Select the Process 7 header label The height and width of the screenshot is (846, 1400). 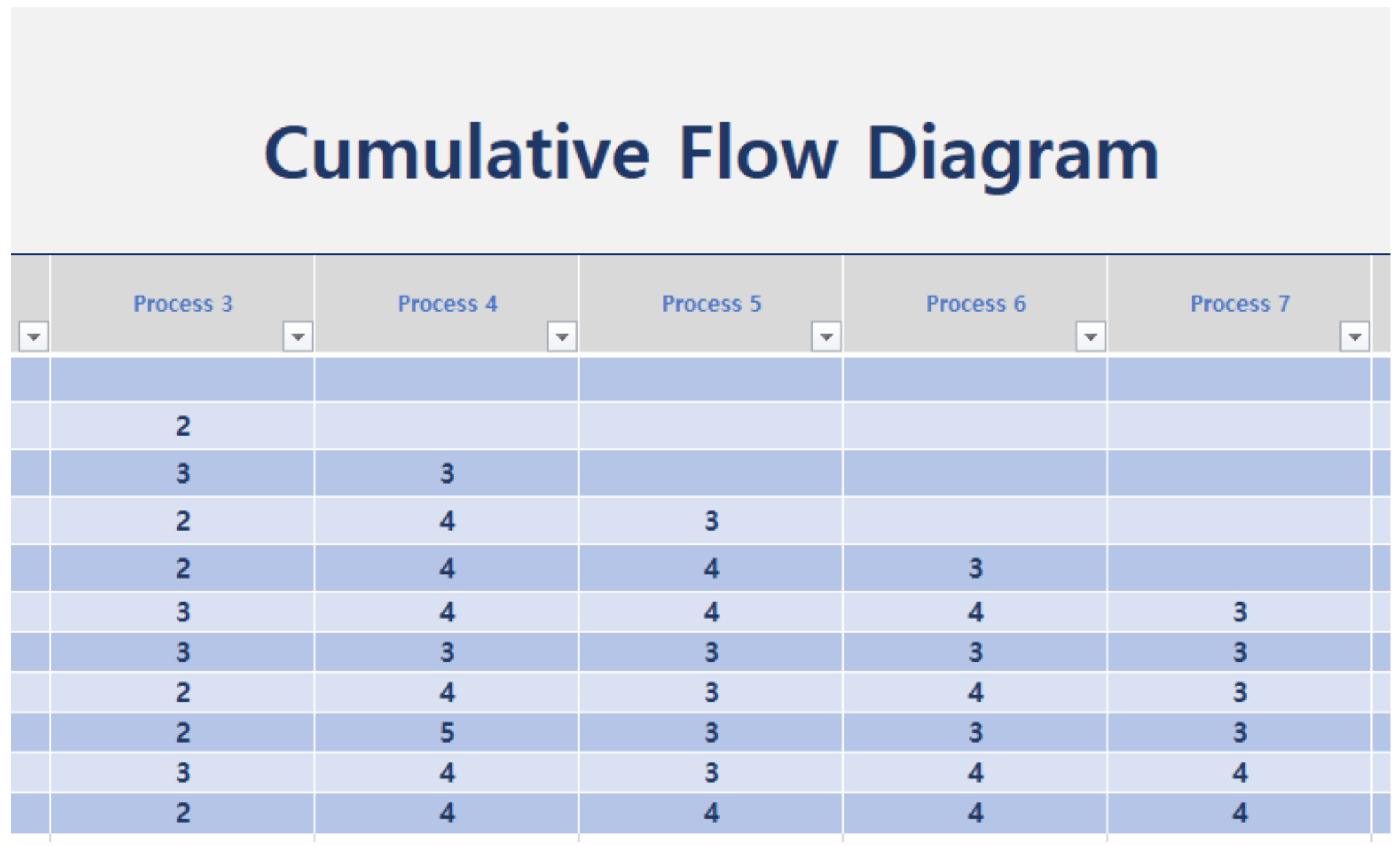[x=1240, y=304]
